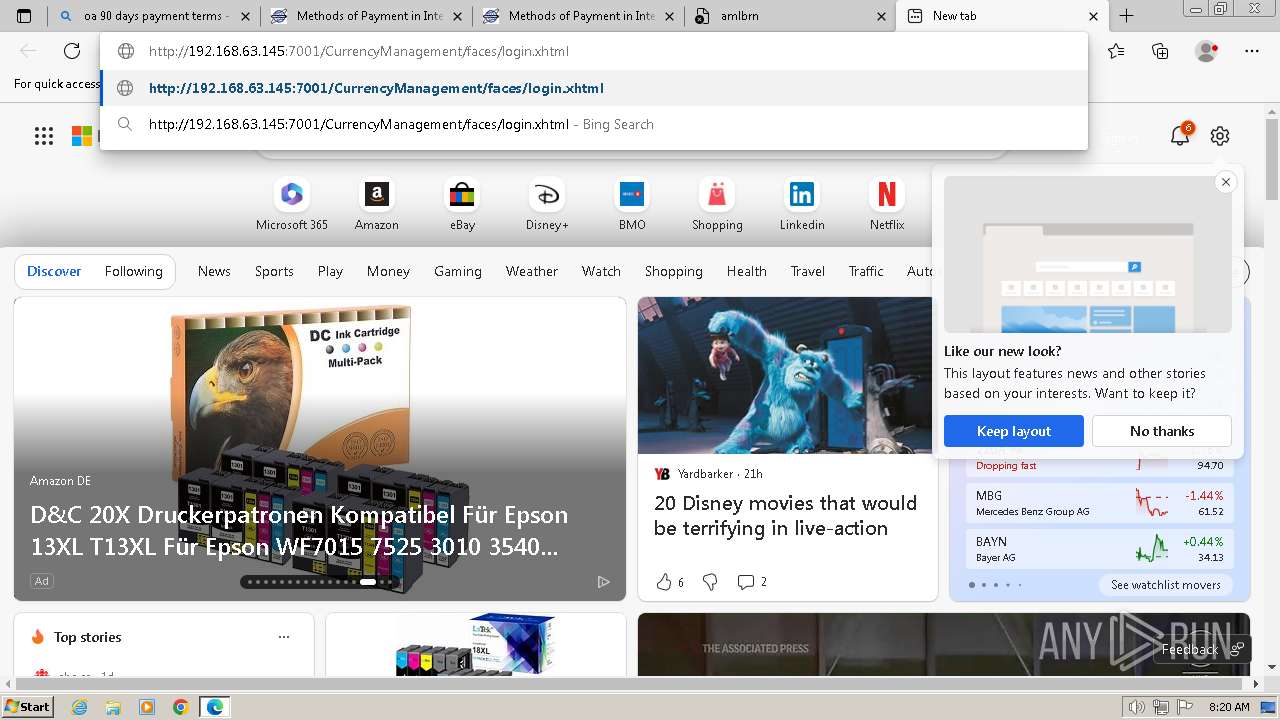The image size is (1280, 720).
Task: Open the D&C Druckerpatronen ad headline
Action: (x=299, y=531)
